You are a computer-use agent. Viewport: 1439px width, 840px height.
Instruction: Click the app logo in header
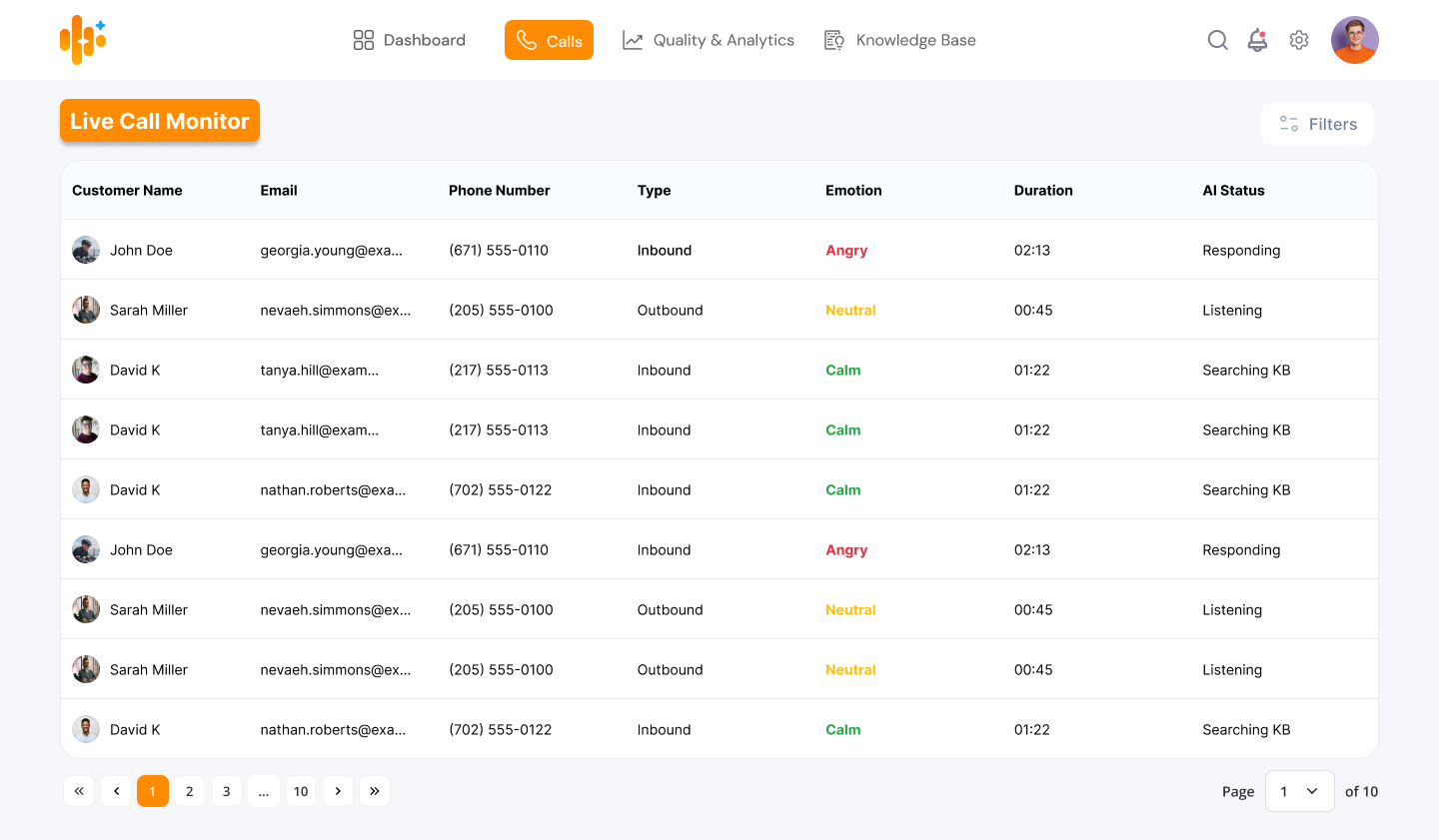tap(83, 40)
